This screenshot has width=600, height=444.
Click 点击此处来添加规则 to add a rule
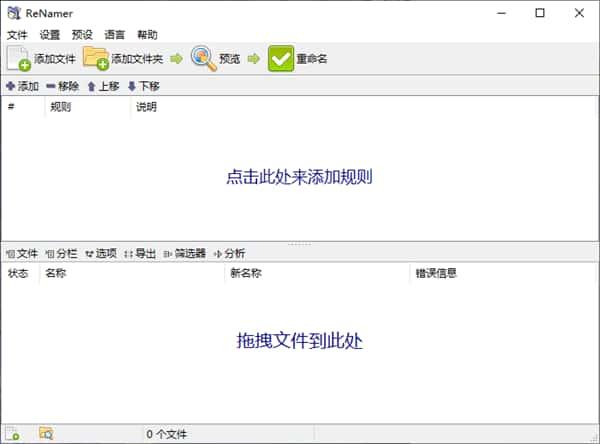coord(299,177)
